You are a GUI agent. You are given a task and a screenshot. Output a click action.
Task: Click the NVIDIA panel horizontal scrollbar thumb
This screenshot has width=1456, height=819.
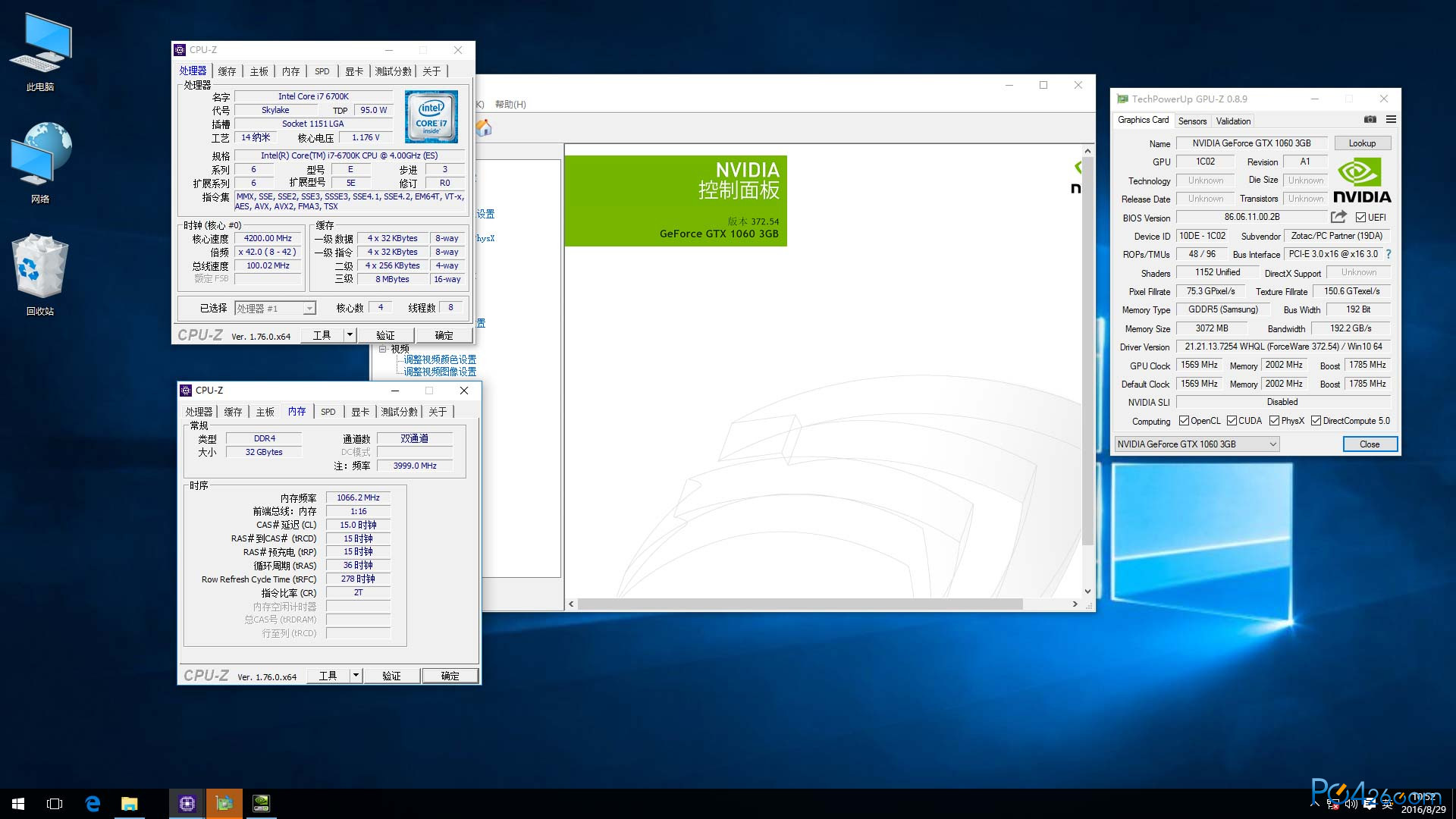point(800,604)
